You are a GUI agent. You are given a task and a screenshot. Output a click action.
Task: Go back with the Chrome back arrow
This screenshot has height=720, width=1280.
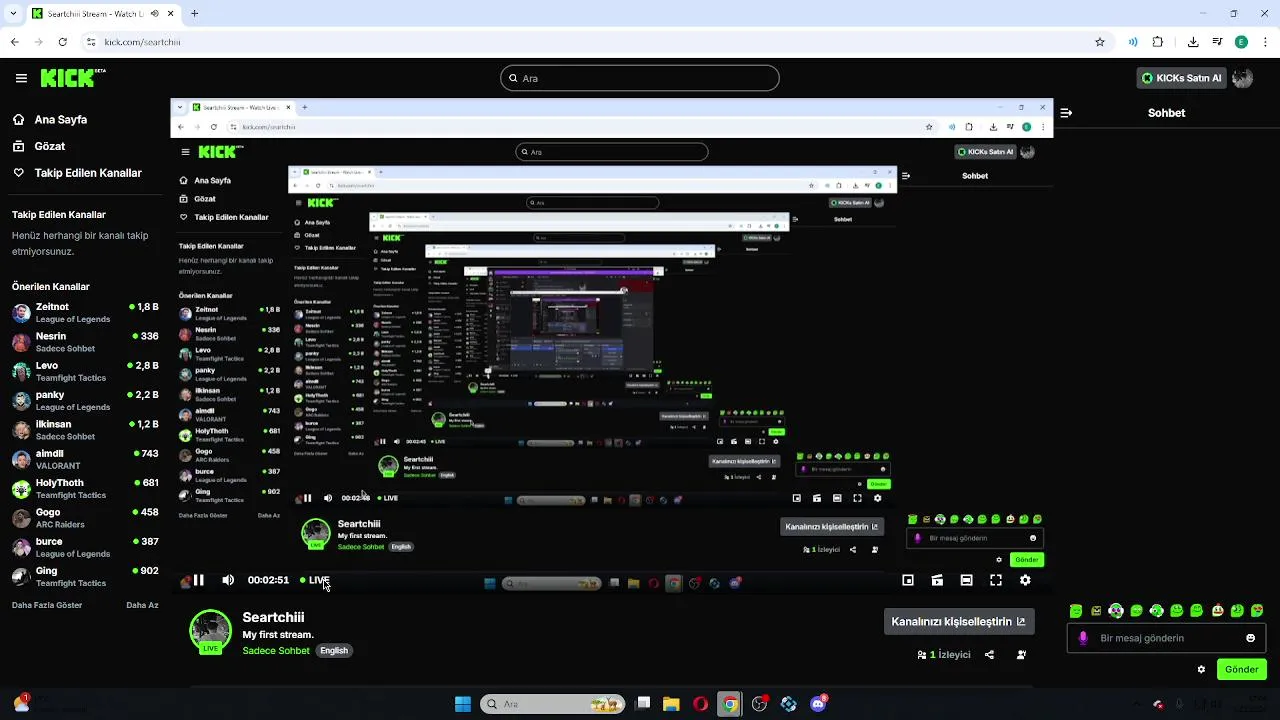point(14,42)
